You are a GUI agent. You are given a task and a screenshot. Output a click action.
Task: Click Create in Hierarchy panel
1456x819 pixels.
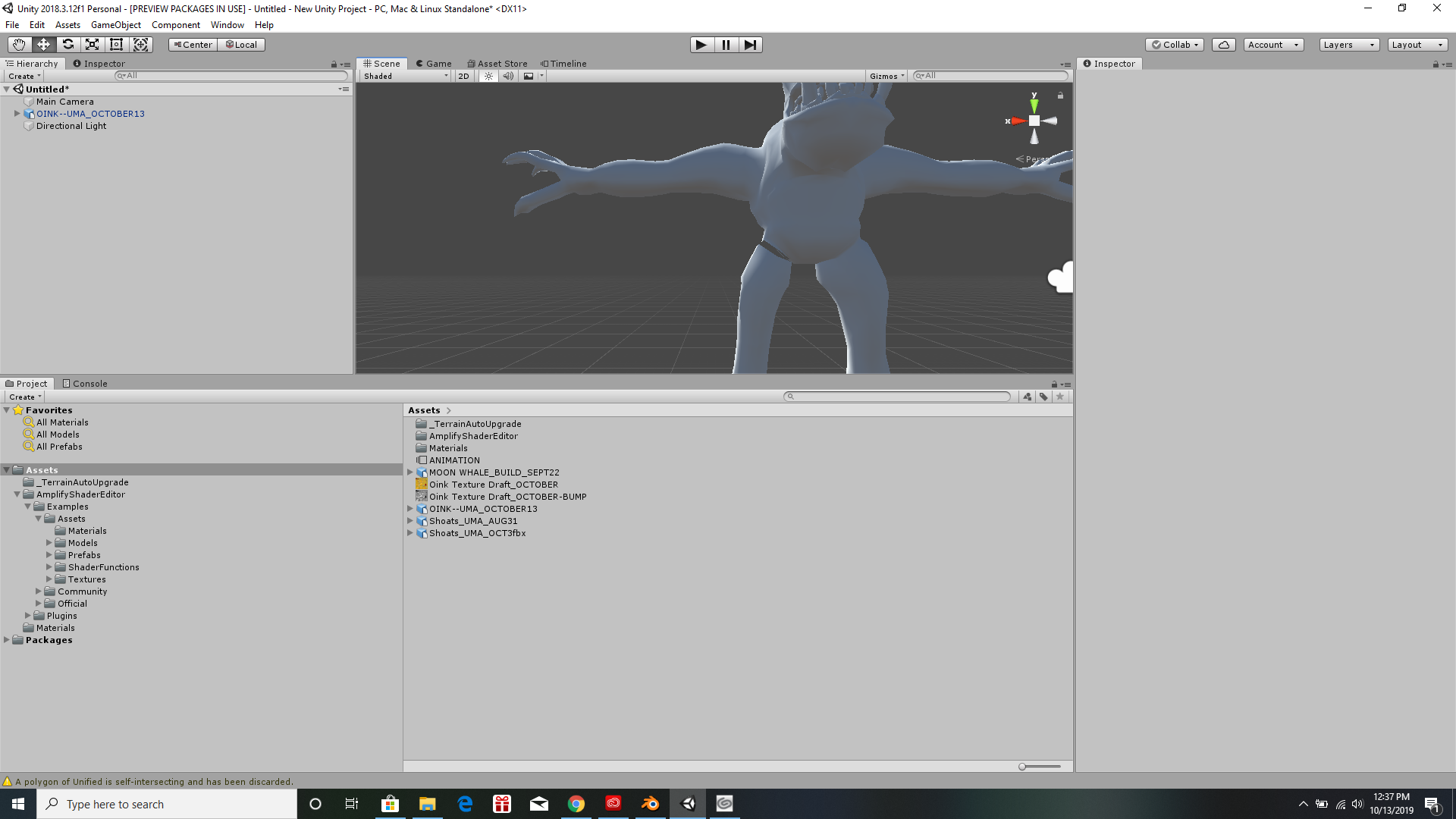tap(24, 76)
